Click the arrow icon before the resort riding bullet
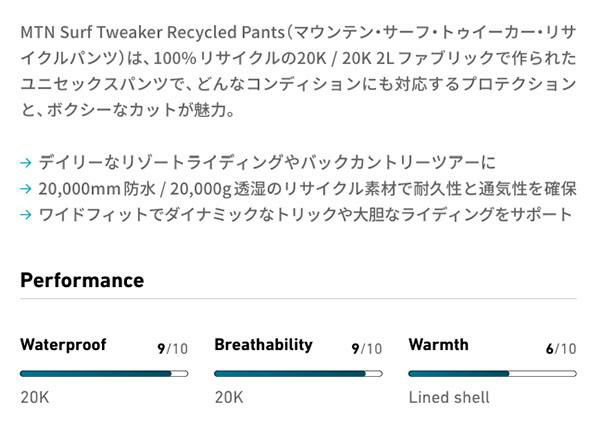 [27, 162]
